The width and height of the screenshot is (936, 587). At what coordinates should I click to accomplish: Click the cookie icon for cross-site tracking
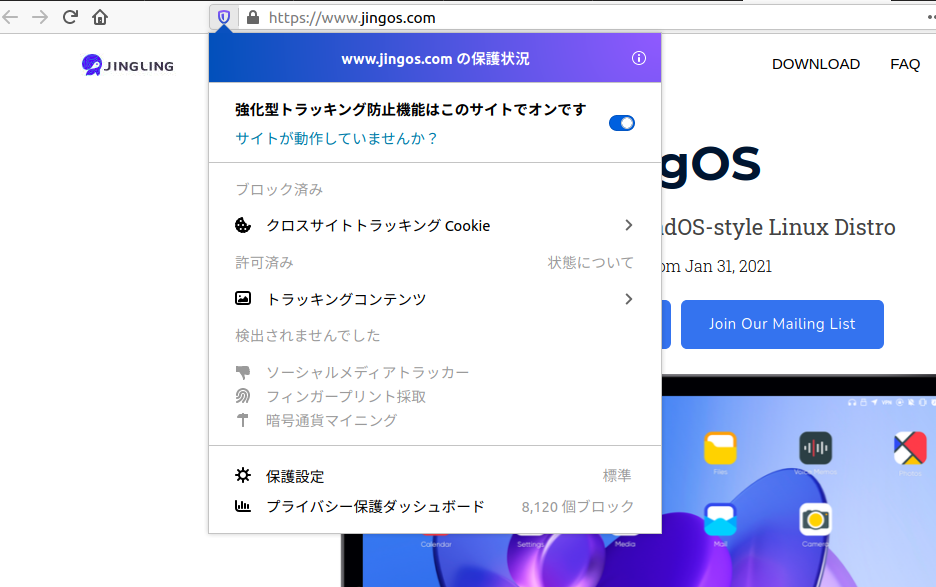click(243, 225)
